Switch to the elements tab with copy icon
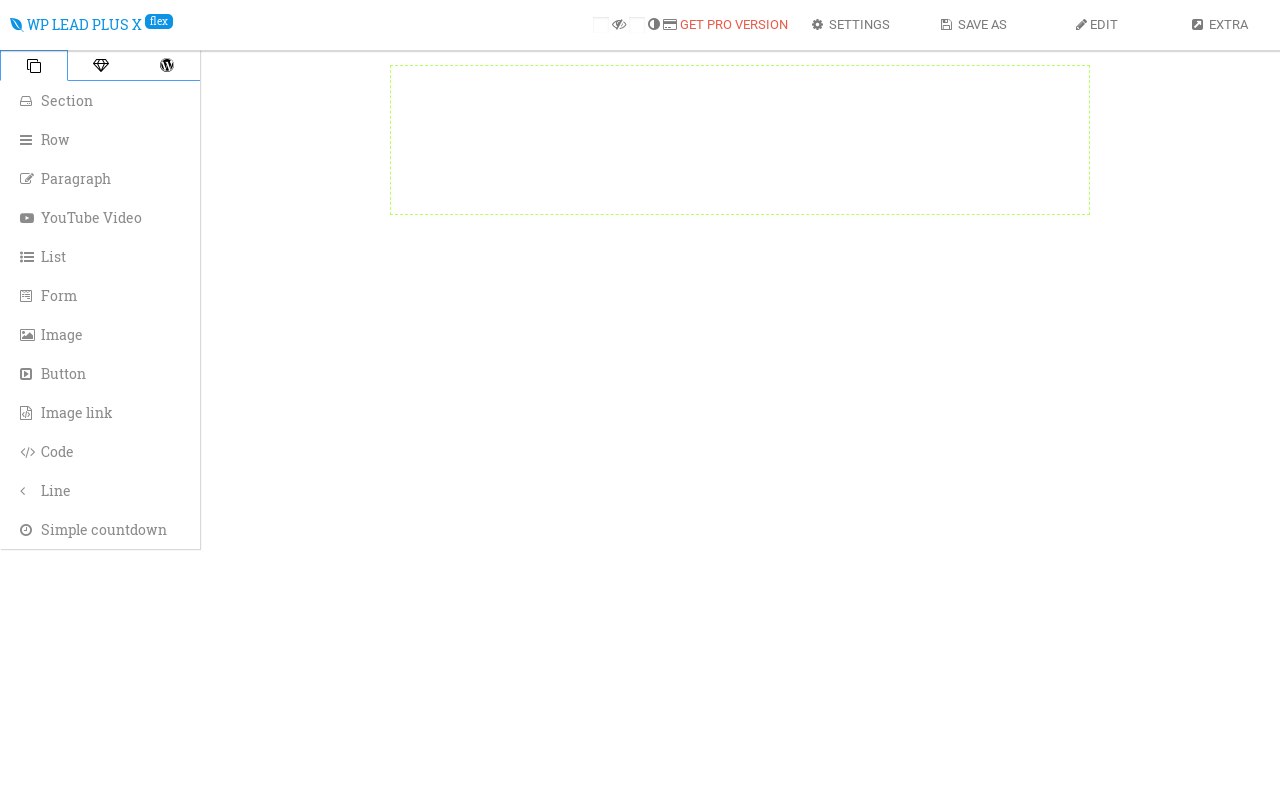 click(34, 66)
